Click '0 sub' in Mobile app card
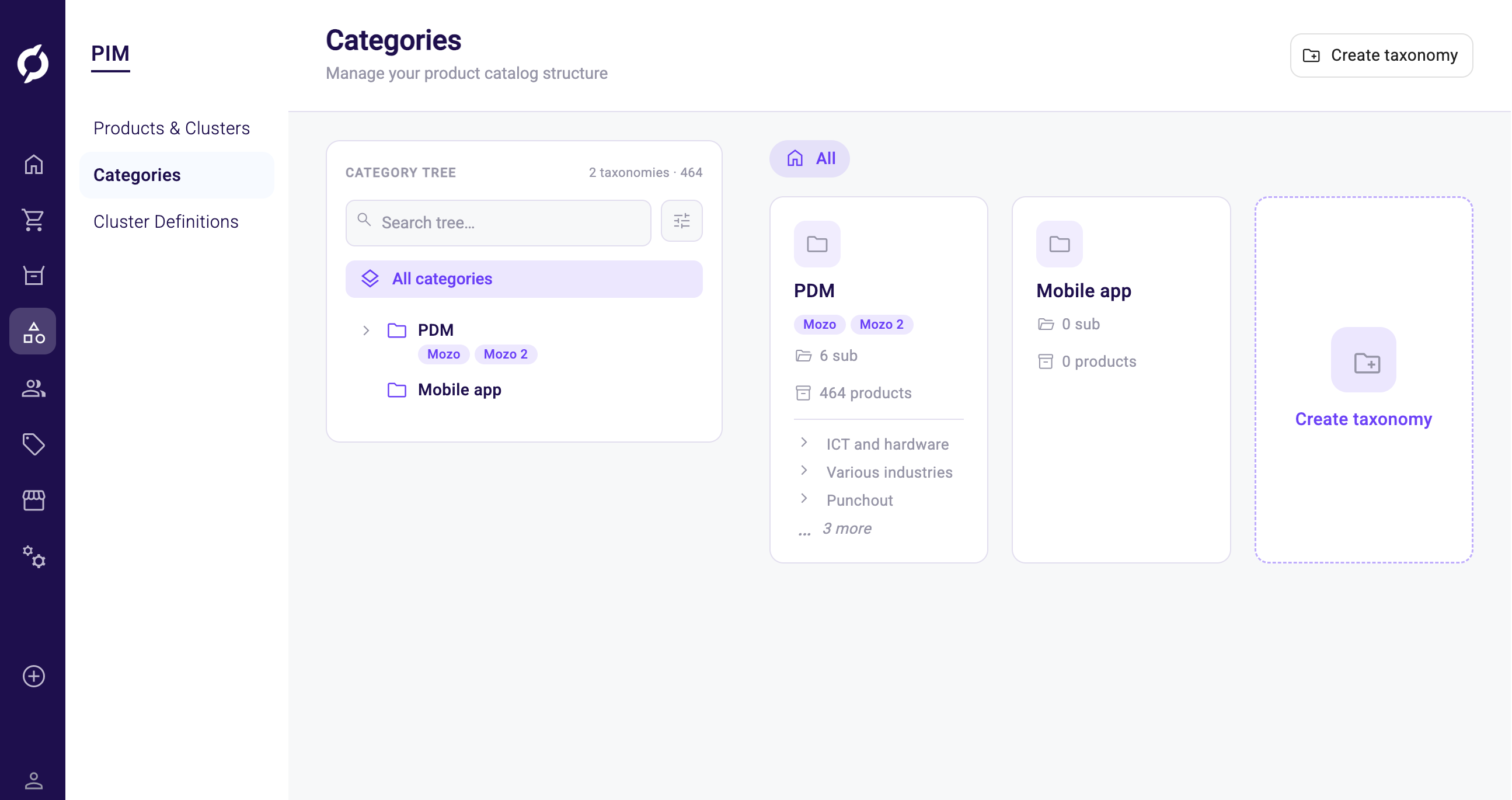 (1081, 325)
